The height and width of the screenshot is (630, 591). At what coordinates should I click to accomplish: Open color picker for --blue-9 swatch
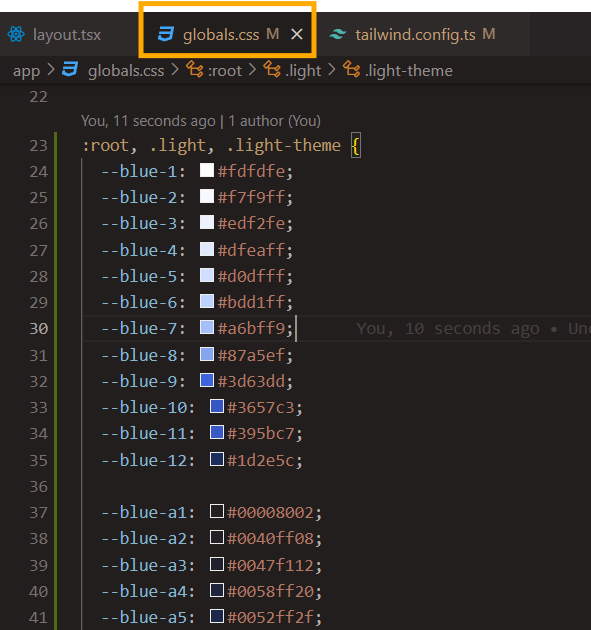[207, 380]
